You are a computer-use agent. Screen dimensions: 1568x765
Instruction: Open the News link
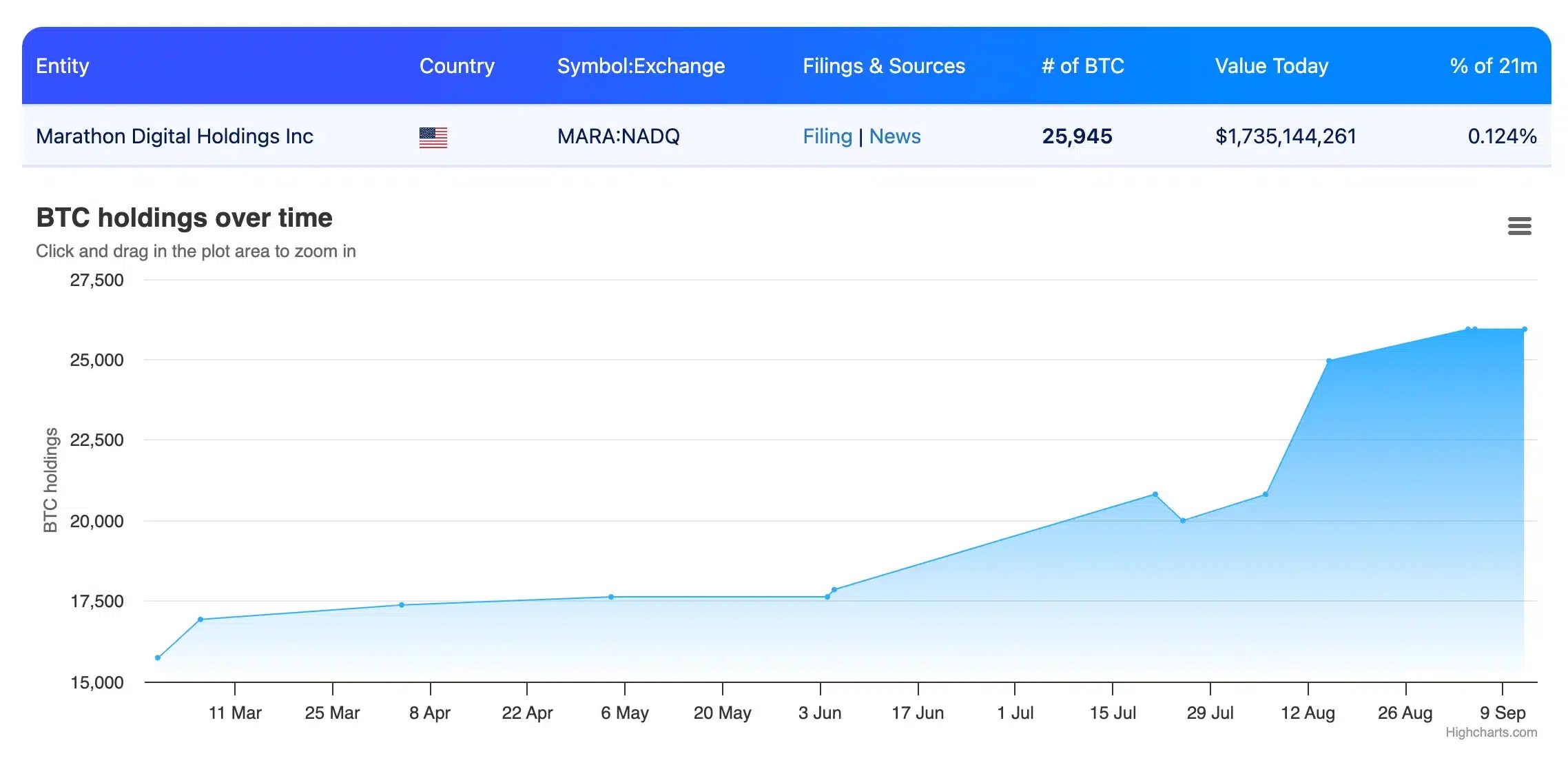tap(894, 136)
